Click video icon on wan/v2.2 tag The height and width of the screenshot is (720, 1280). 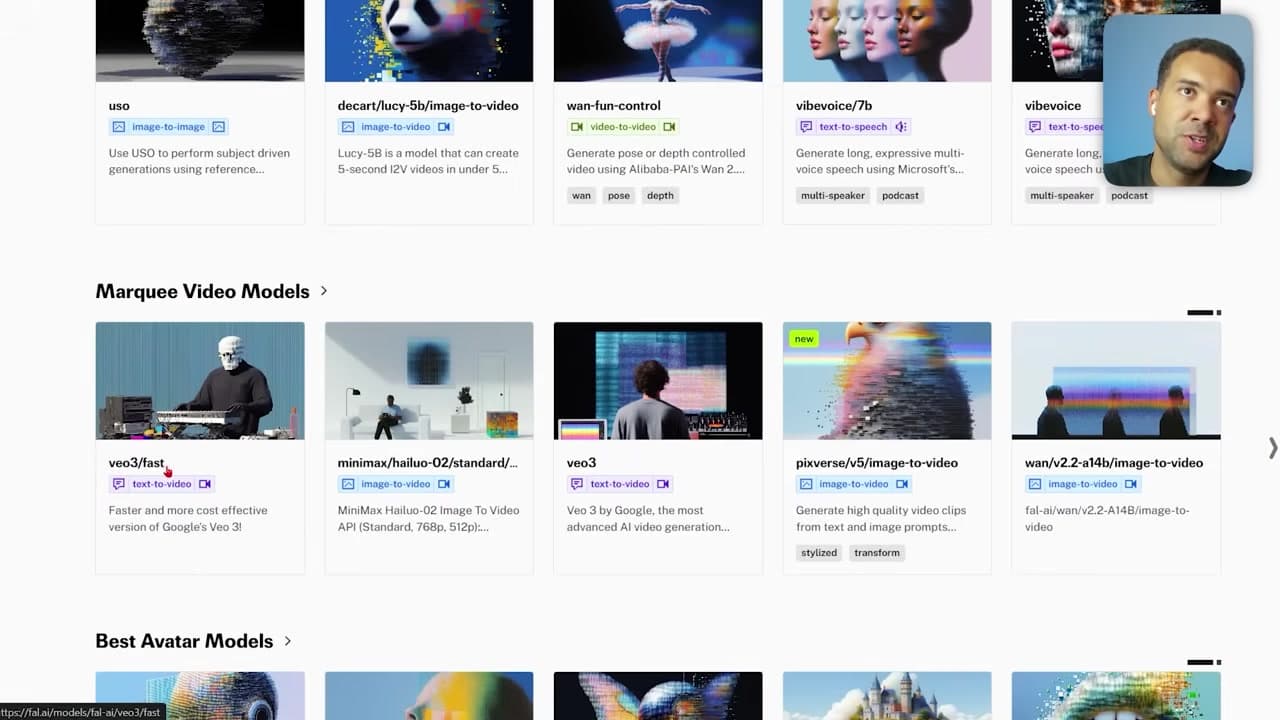click(1131, 484)
